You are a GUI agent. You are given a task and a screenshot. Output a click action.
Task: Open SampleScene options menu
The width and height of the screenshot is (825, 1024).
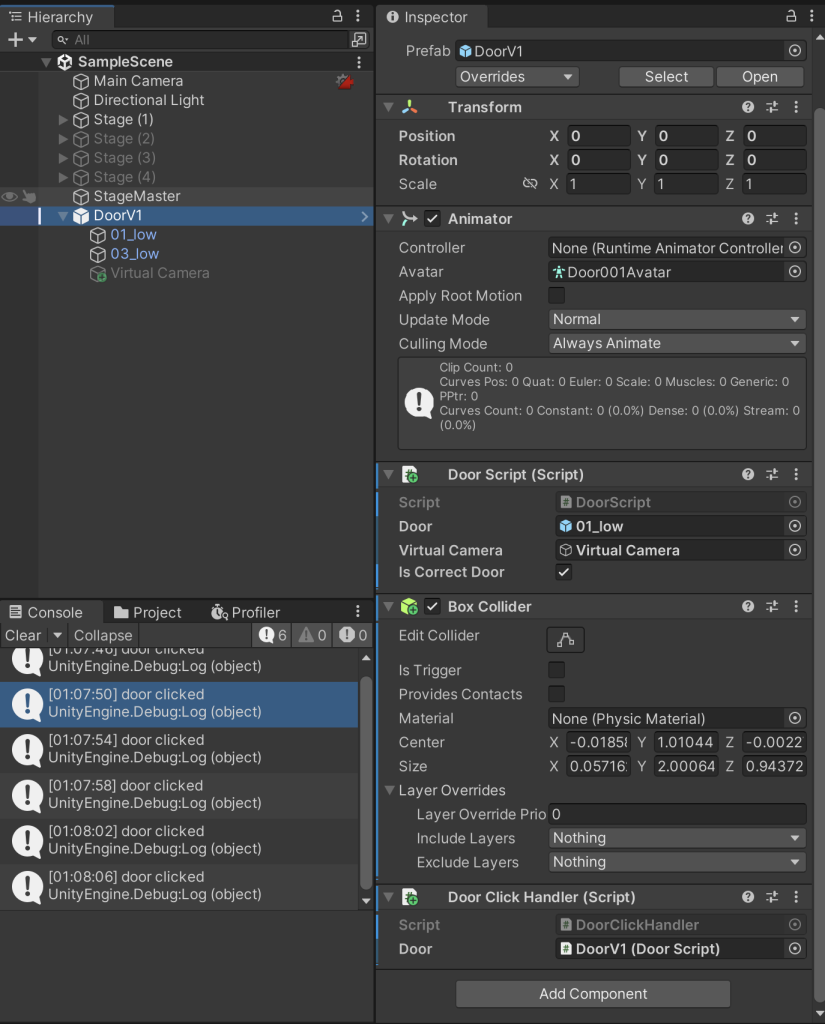359,62
